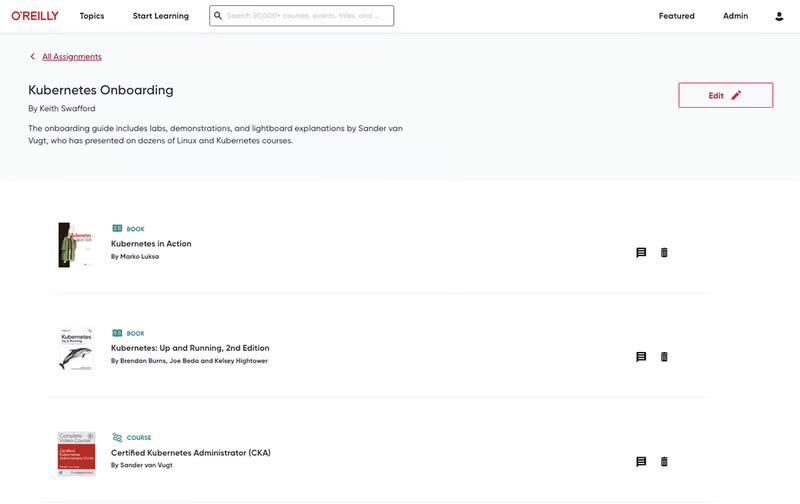Open the note icon for Certified Kubernetes Administrator
The width and height of the screenshot is (800, 504).
click(x=641, y=462)
